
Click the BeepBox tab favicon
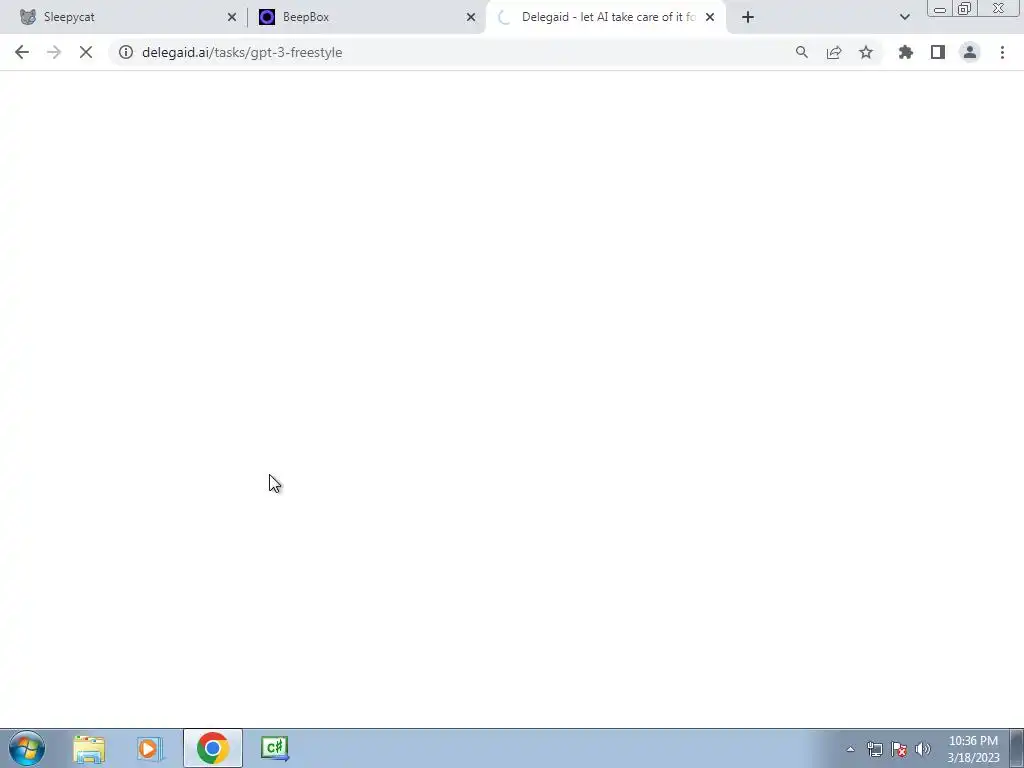[266, 17]
